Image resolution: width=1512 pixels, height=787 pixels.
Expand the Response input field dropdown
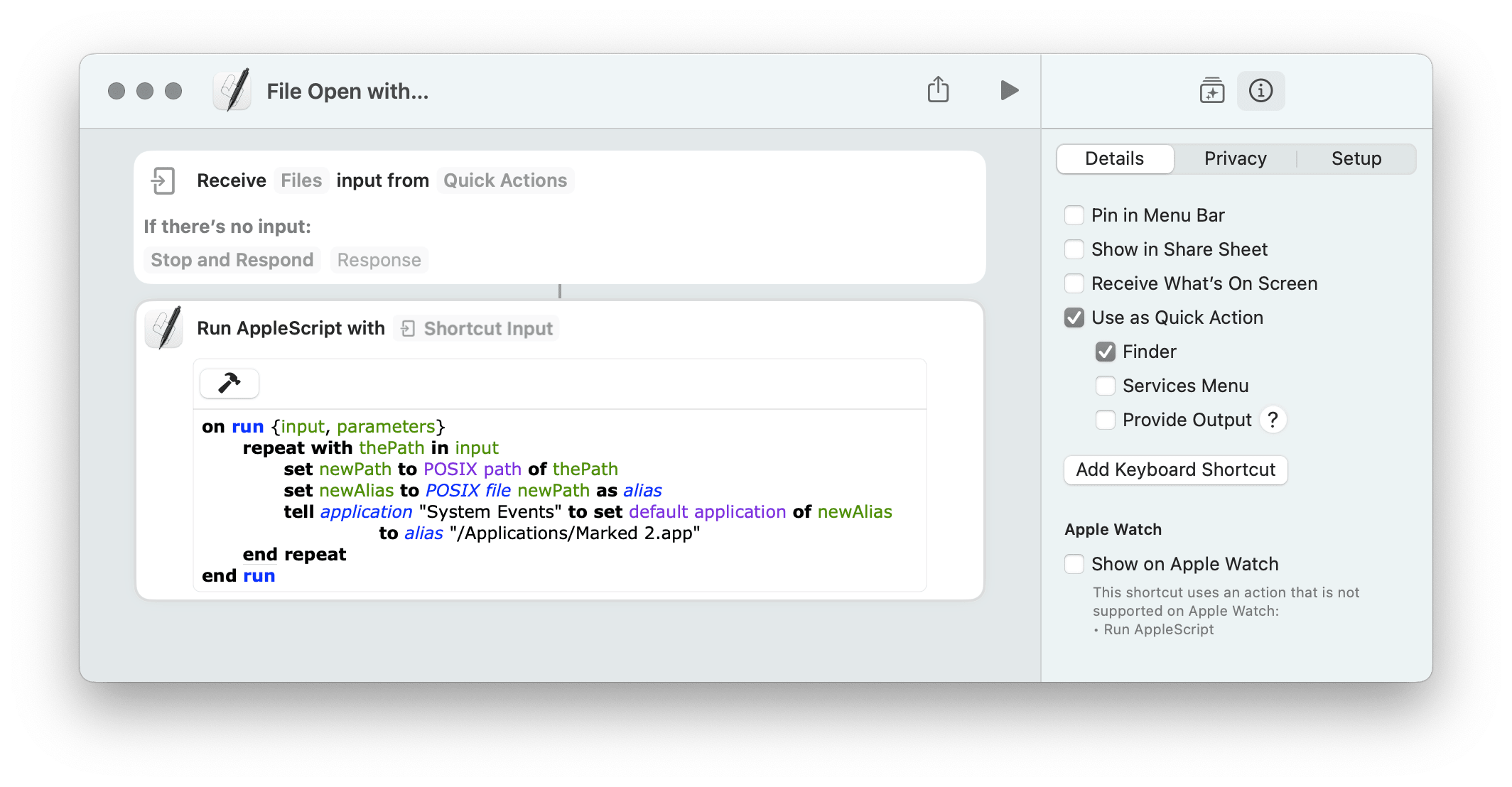pyautogui.click(x=380, y=260)
